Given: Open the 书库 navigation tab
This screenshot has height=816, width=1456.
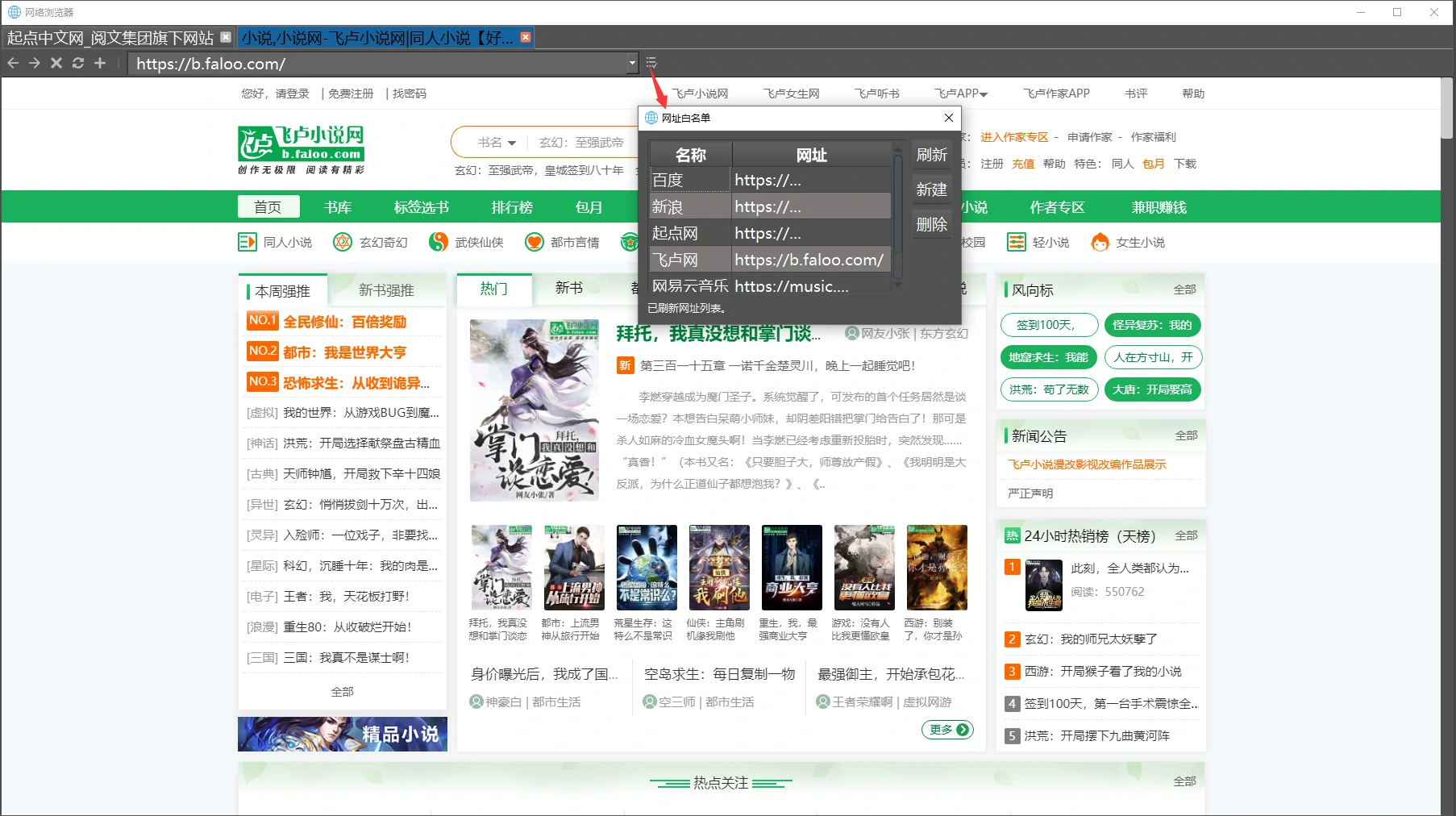Looking at the screenshot, I should [338, 207].
